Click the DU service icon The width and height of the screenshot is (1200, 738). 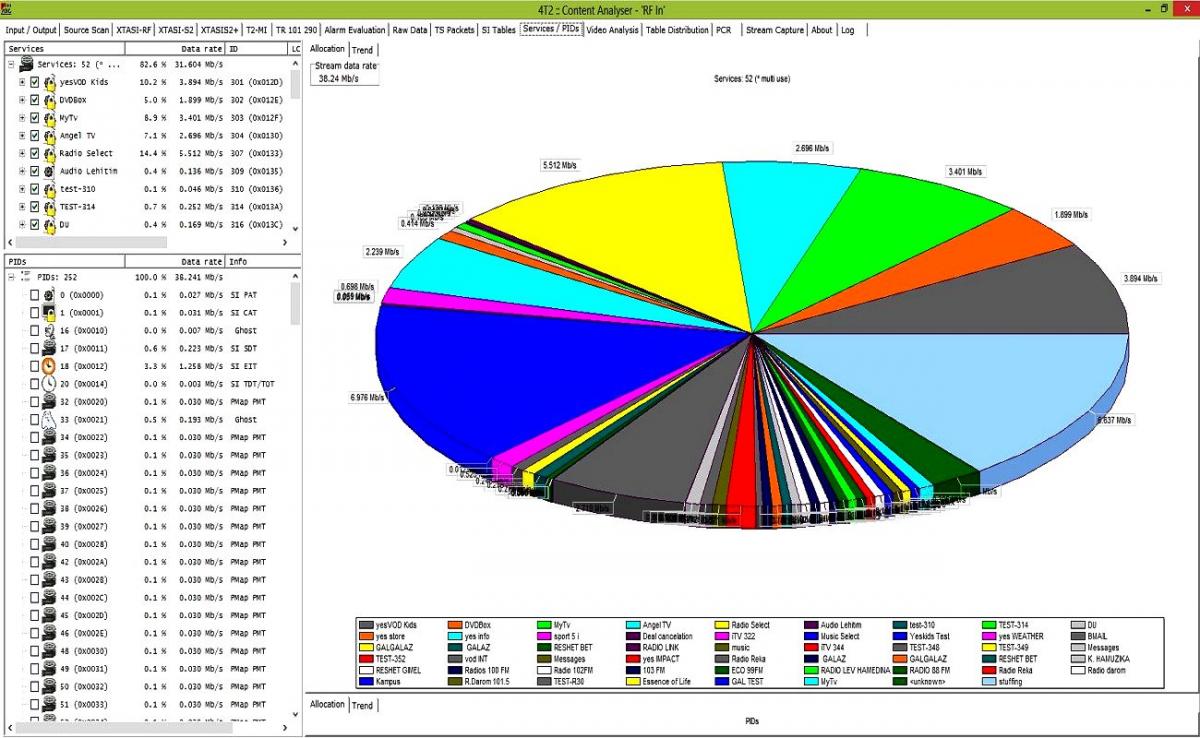pyautogui.click(x=49, y=224)
